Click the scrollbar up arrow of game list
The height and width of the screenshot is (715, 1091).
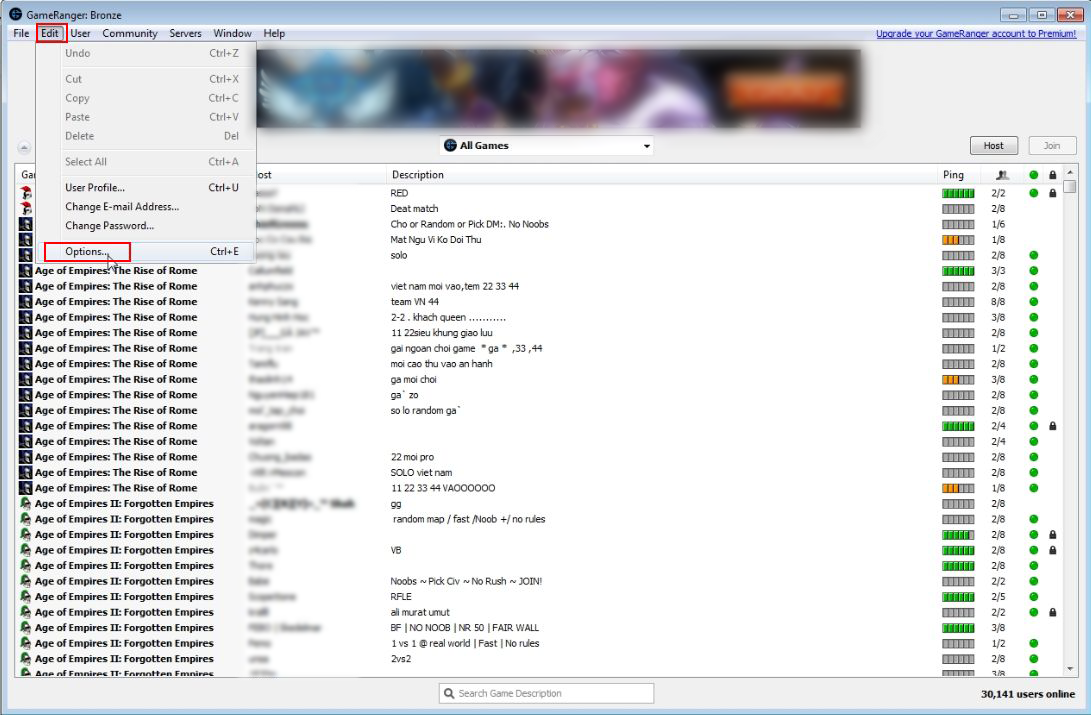point(1070,172)
